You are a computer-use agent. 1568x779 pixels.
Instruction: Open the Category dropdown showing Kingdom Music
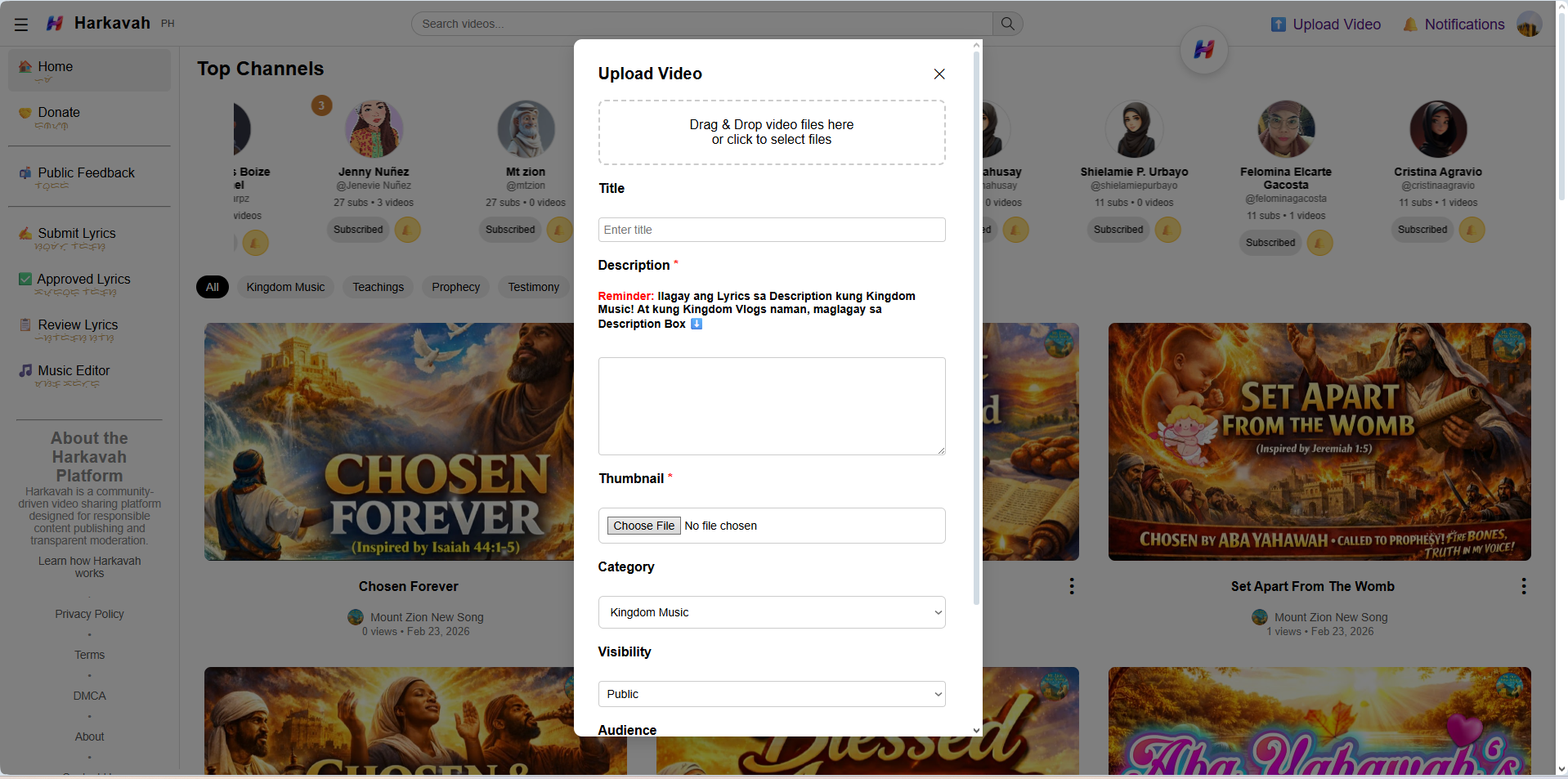pyautogui.click(x=770, y=612)
